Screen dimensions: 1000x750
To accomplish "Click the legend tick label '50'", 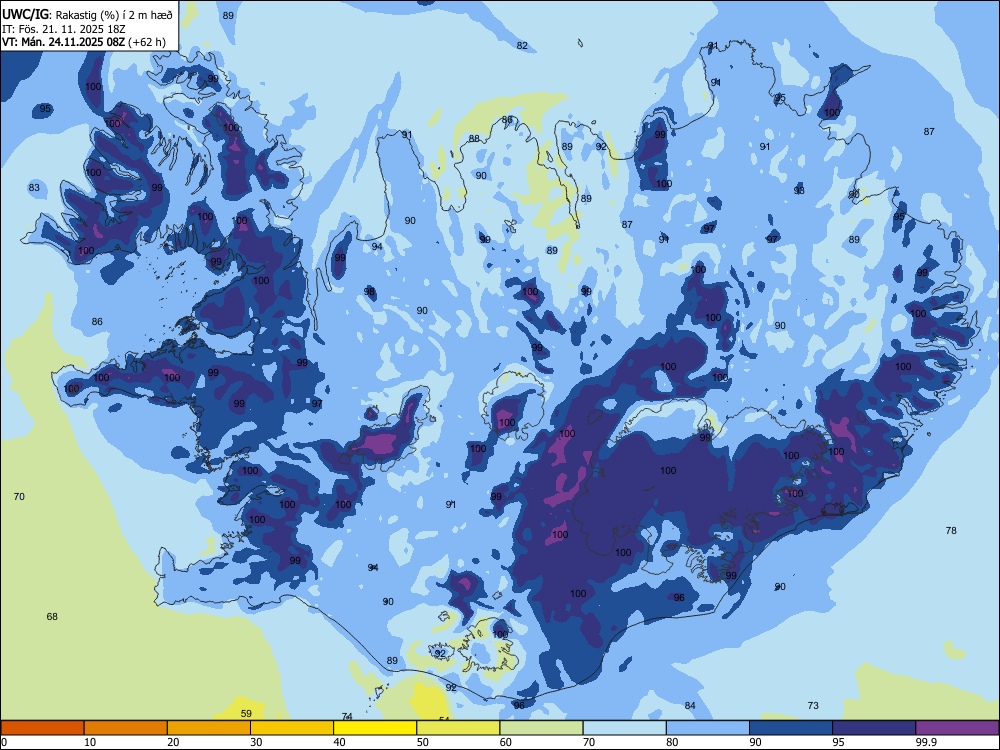I will pos(423,742).
